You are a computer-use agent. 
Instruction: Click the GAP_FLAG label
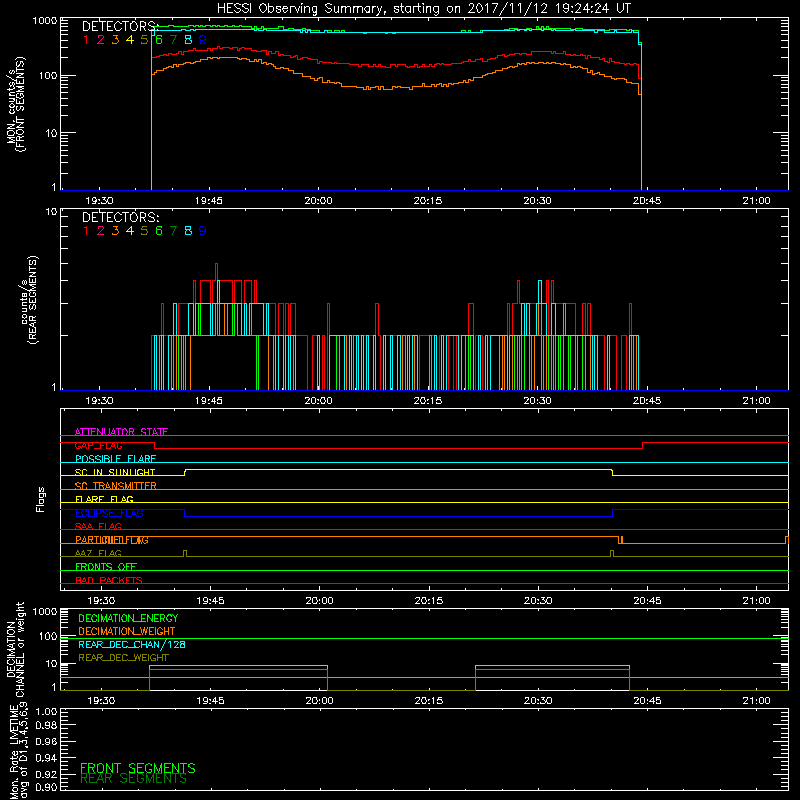[x=98, y=445]
